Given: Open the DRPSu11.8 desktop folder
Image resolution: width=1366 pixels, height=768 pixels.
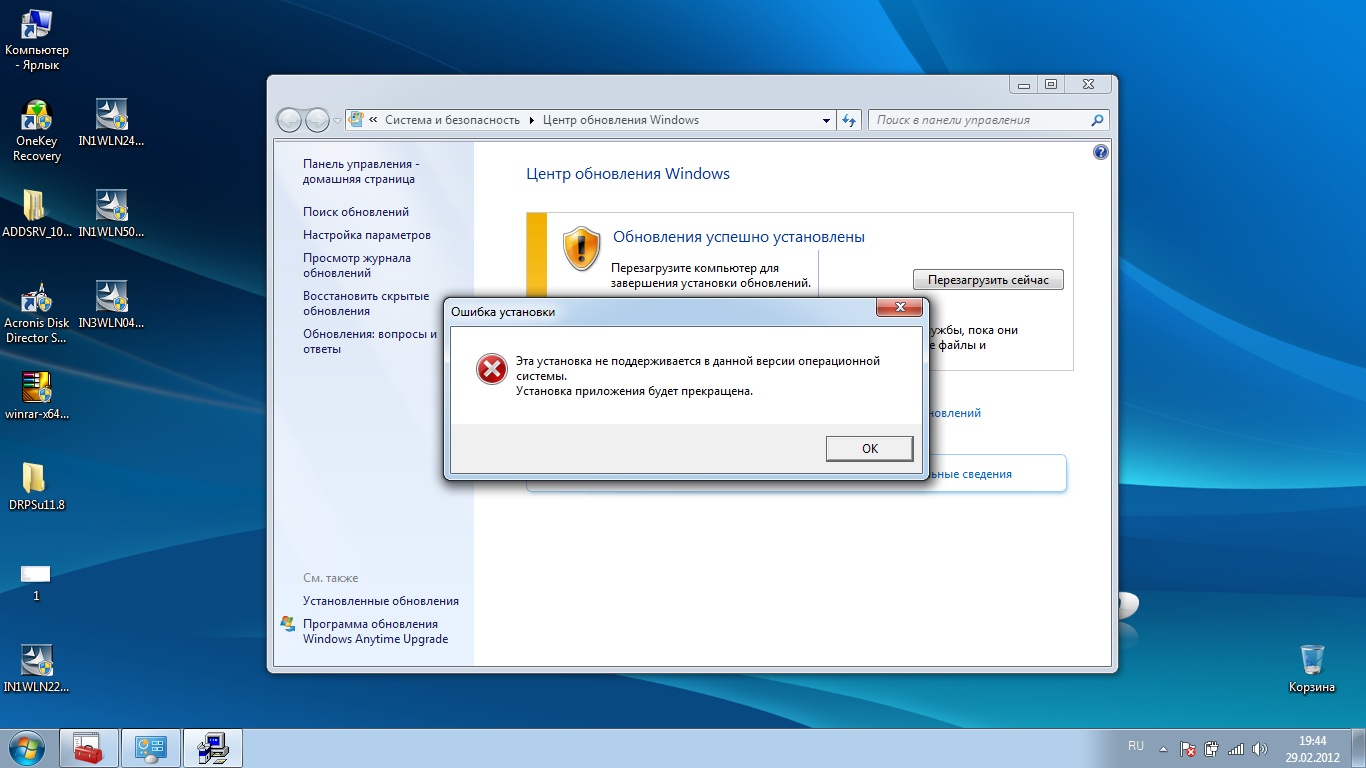Looking at the screenshot, I should [36, 487].
